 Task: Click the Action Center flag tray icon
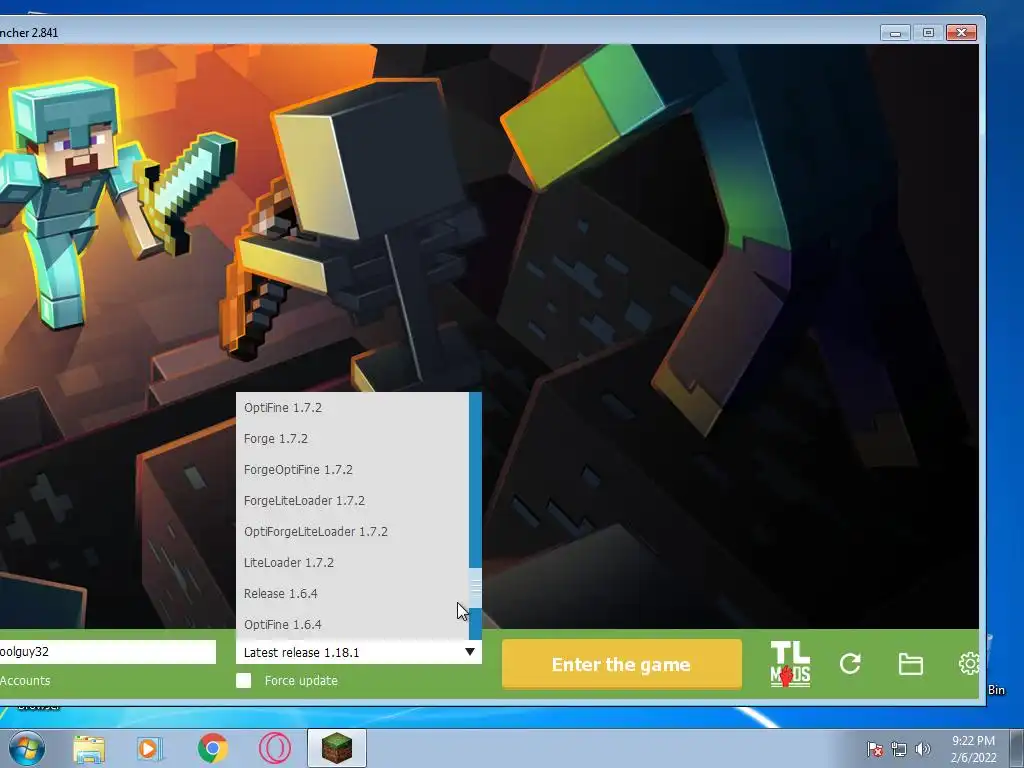pos(875,749)
